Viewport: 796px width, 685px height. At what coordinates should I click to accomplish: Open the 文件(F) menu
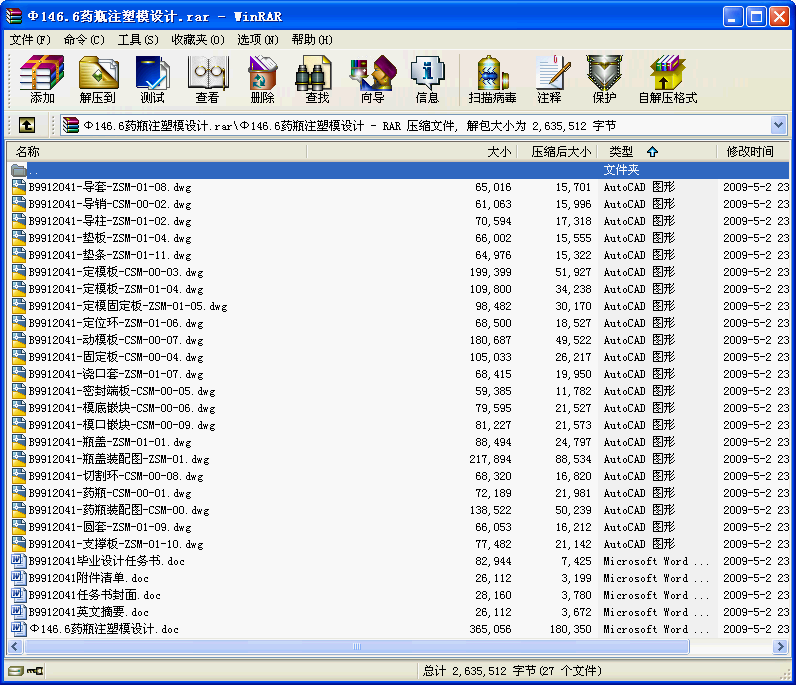coord(30,40)
